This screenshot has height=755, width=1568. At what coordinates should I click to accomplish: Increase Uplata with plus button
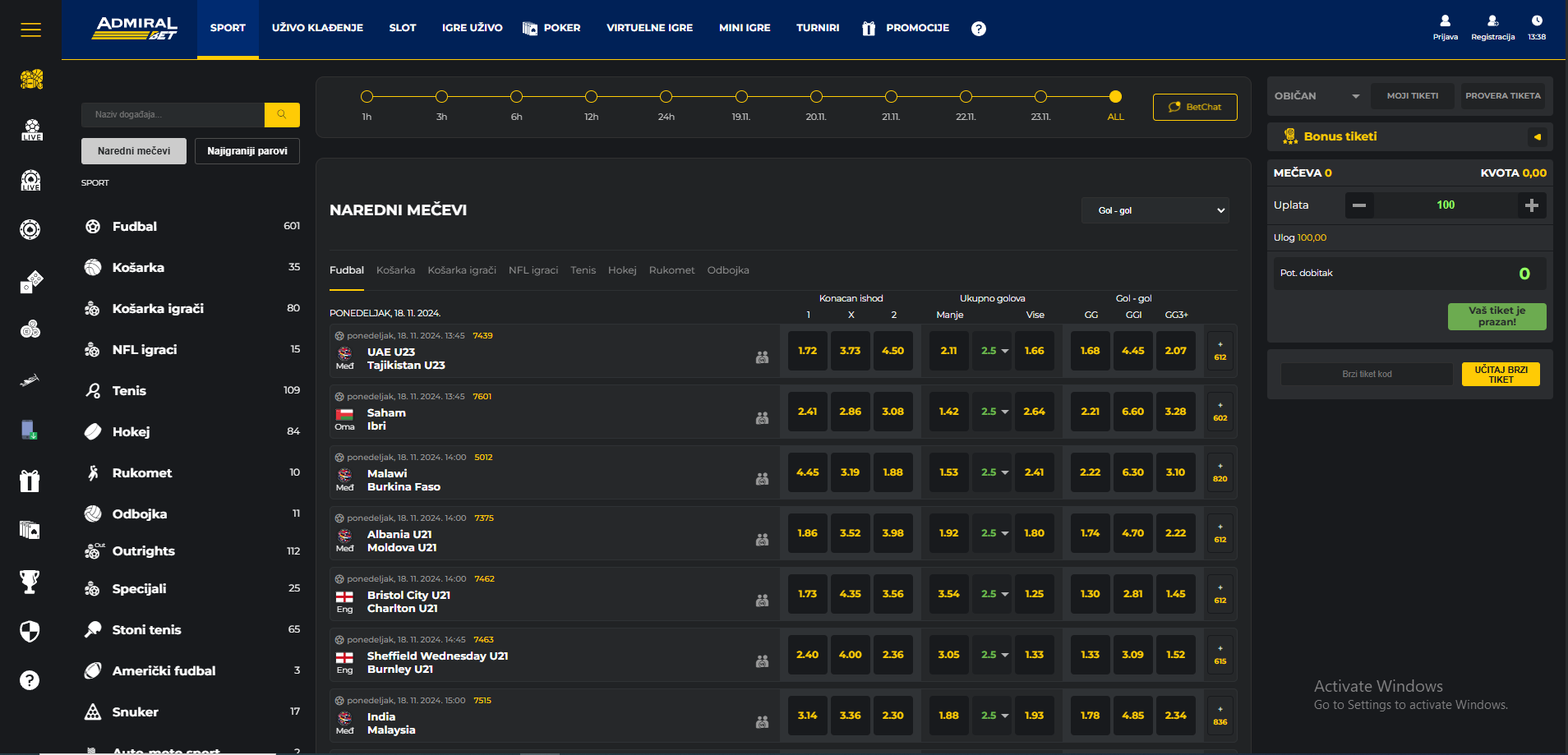coord(1532,205)
